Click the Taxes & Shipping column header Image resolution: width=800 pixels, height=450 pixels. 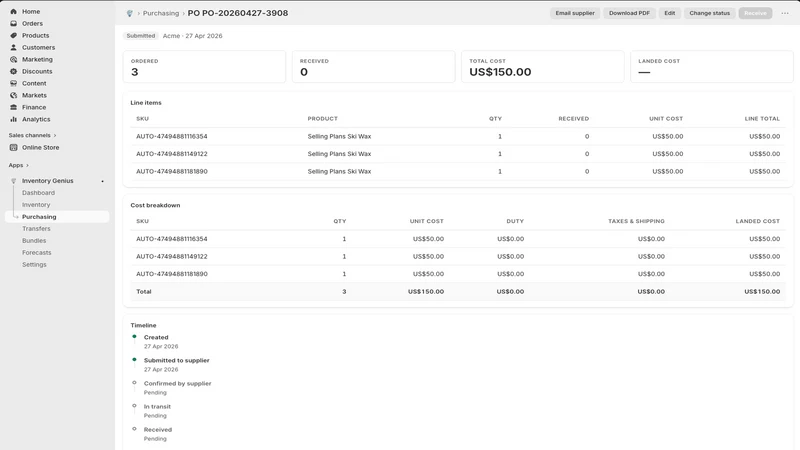coord(636,221)
